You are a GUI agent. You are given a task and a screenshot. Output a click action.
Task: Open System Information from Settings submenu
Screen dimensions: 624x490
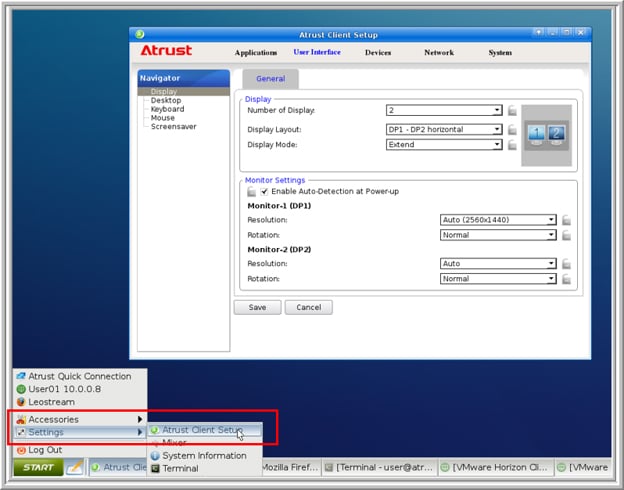tap(205, 455)
